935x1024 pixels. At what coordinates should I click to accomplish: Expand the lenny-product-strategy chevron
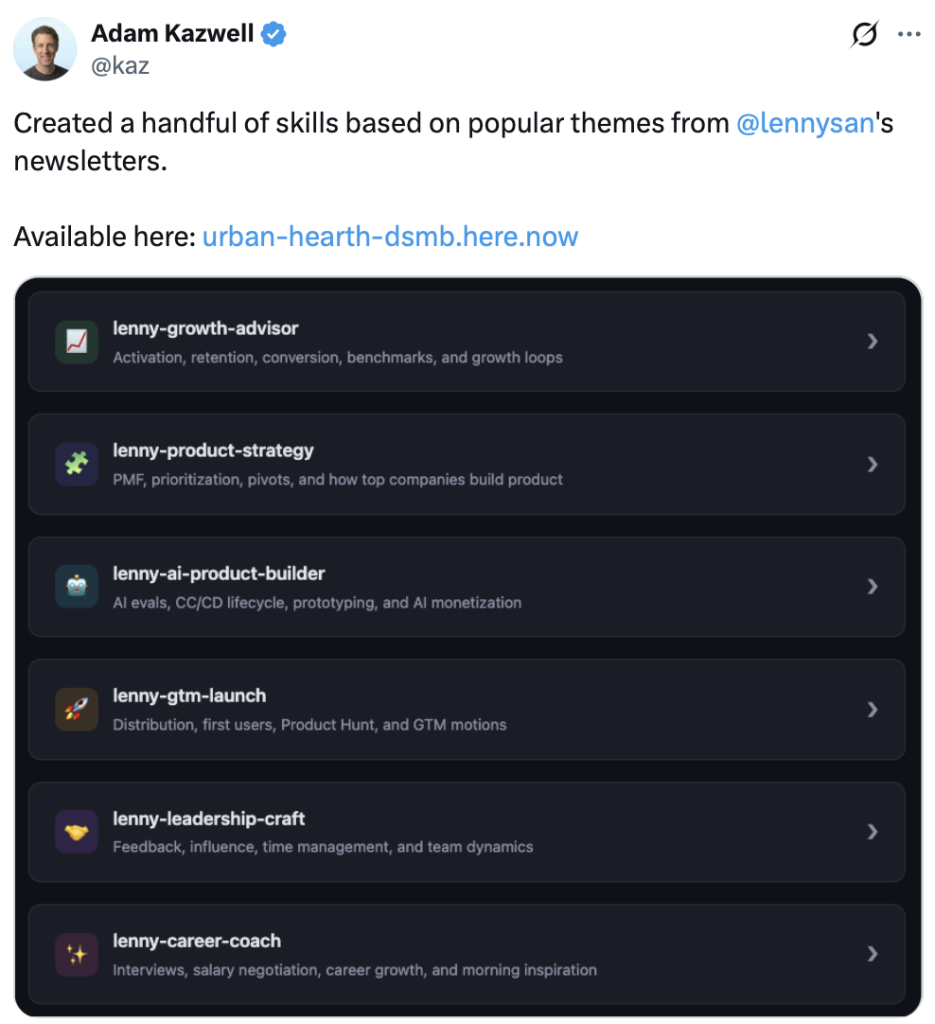click(872, 464)
